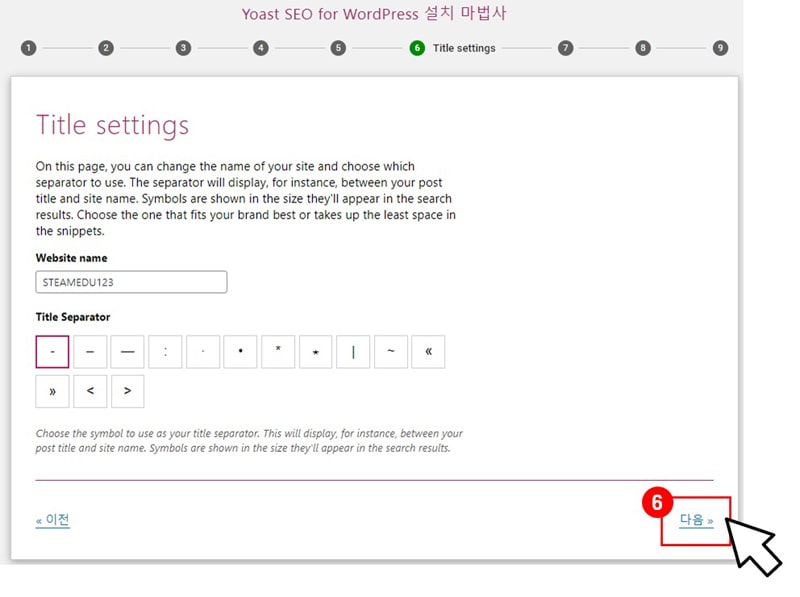This screenshot has height=597, width=800.
Task: Select wizard step 5
Action: click(x=338, y=48)
